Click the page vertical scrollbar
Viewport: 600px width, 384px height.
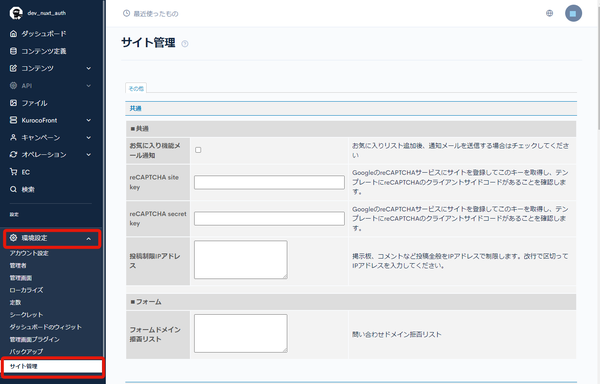coord(598,65)
